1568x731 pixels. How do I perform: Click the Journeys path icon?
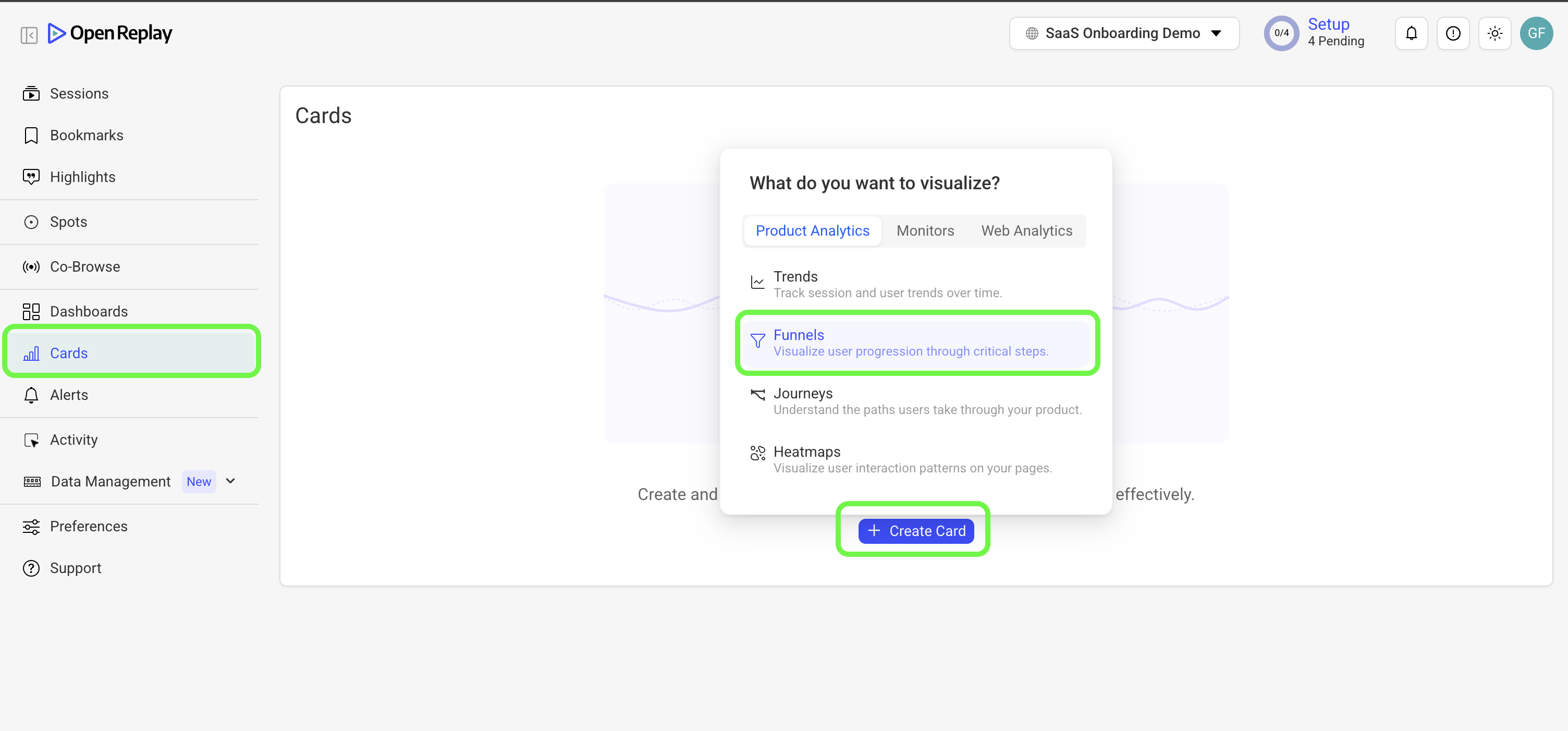[x=758, y=394]
